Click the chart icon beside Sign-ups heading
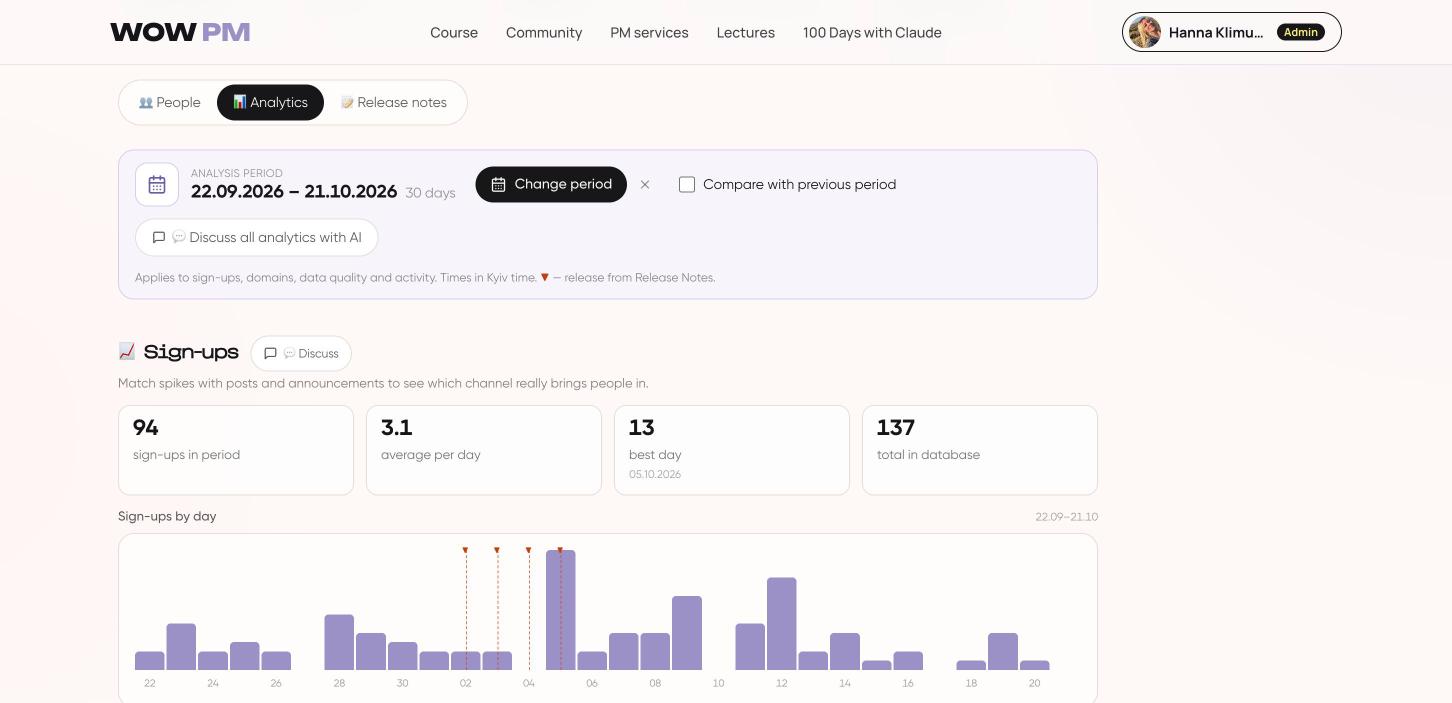Viewport: 1452px width, 703px height. [127, 351]
